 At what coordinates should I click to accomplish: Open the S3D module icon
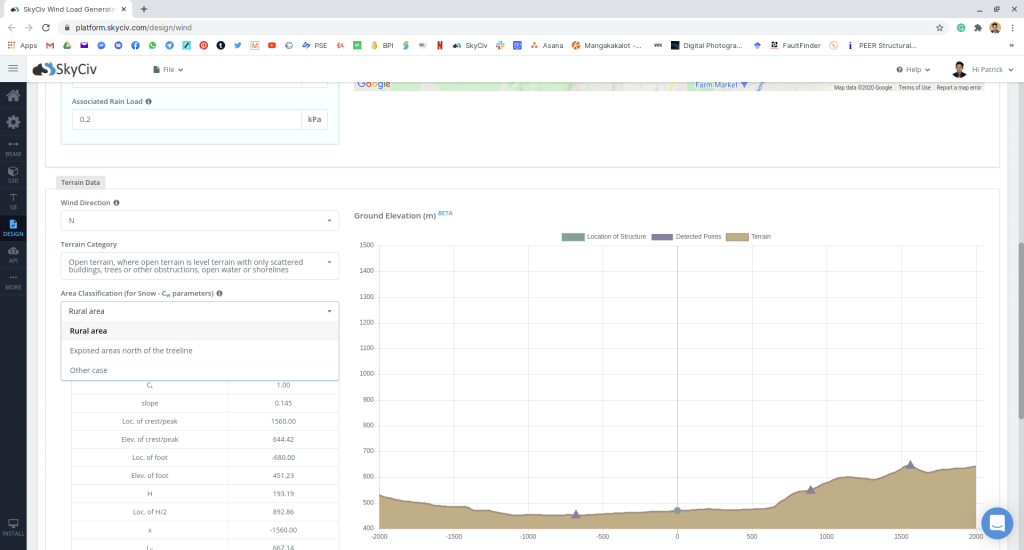click(x=13, y=174)
